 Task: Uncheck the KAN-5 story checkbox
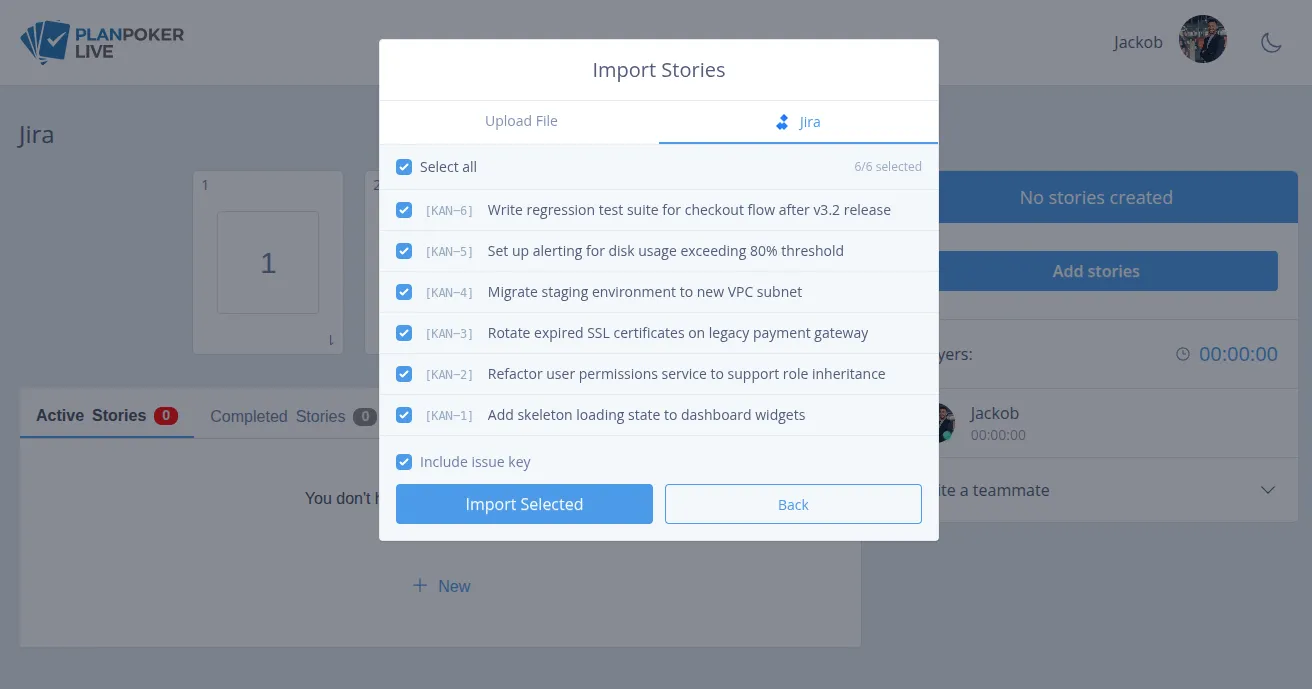tap(404, 251)
